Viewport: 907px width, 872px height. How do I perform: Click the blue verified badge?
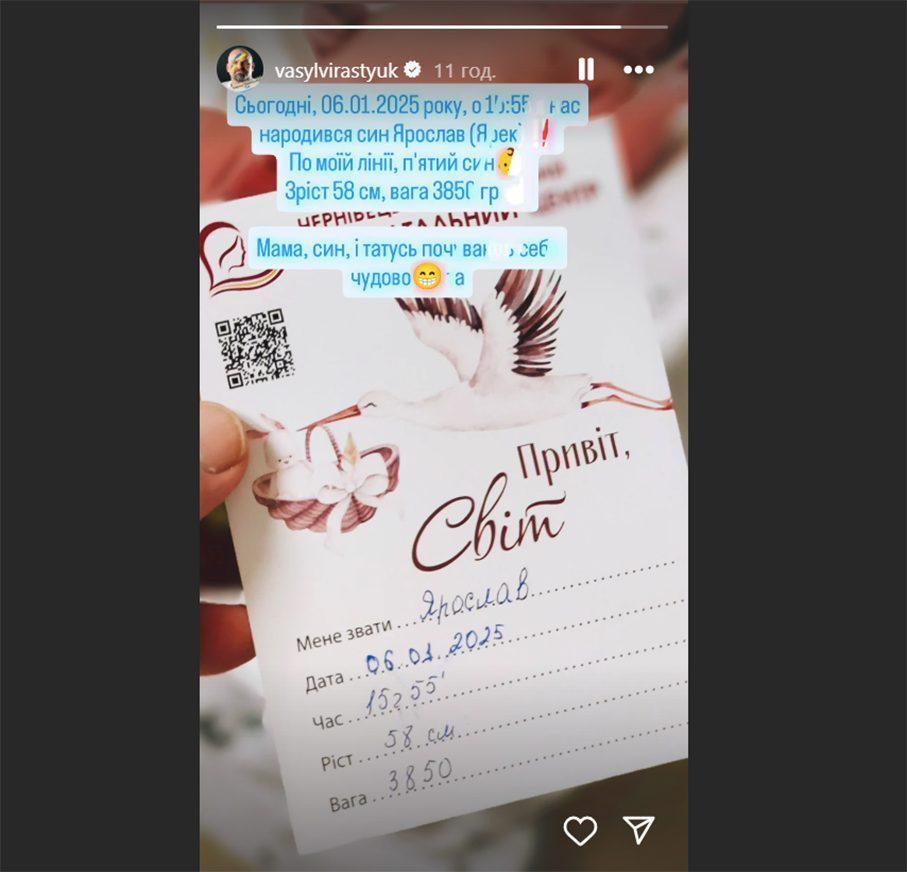(x=412, y=70)
